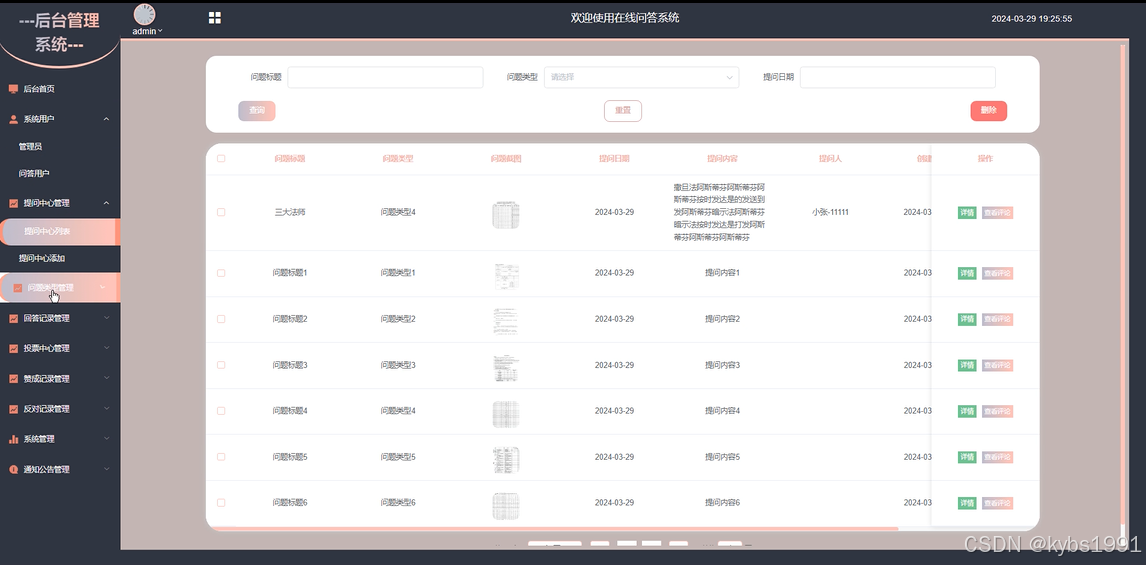Expand the 赞成记录管理 menu chevron
The width and height of the screenshot is (1146, 565).
click(x=107, y=379)
